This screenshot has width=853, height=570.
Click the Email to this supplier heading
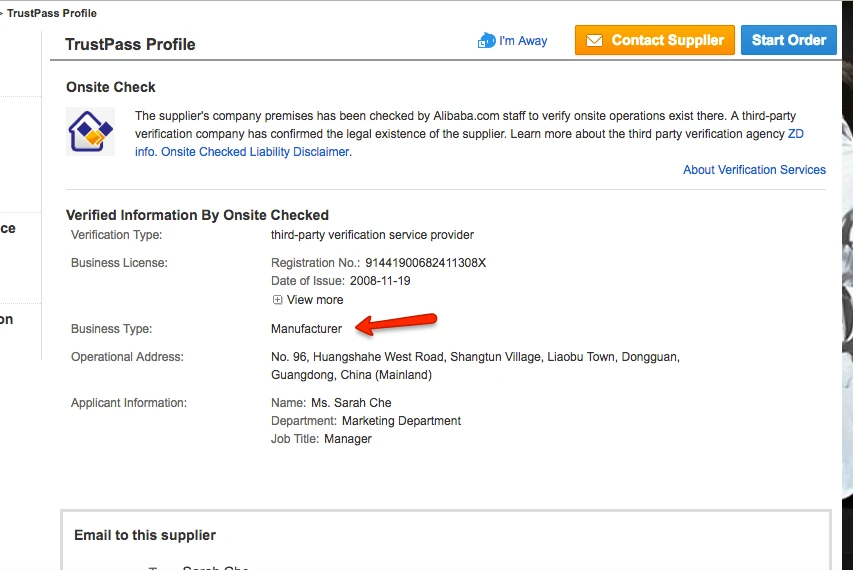point(145,535)
